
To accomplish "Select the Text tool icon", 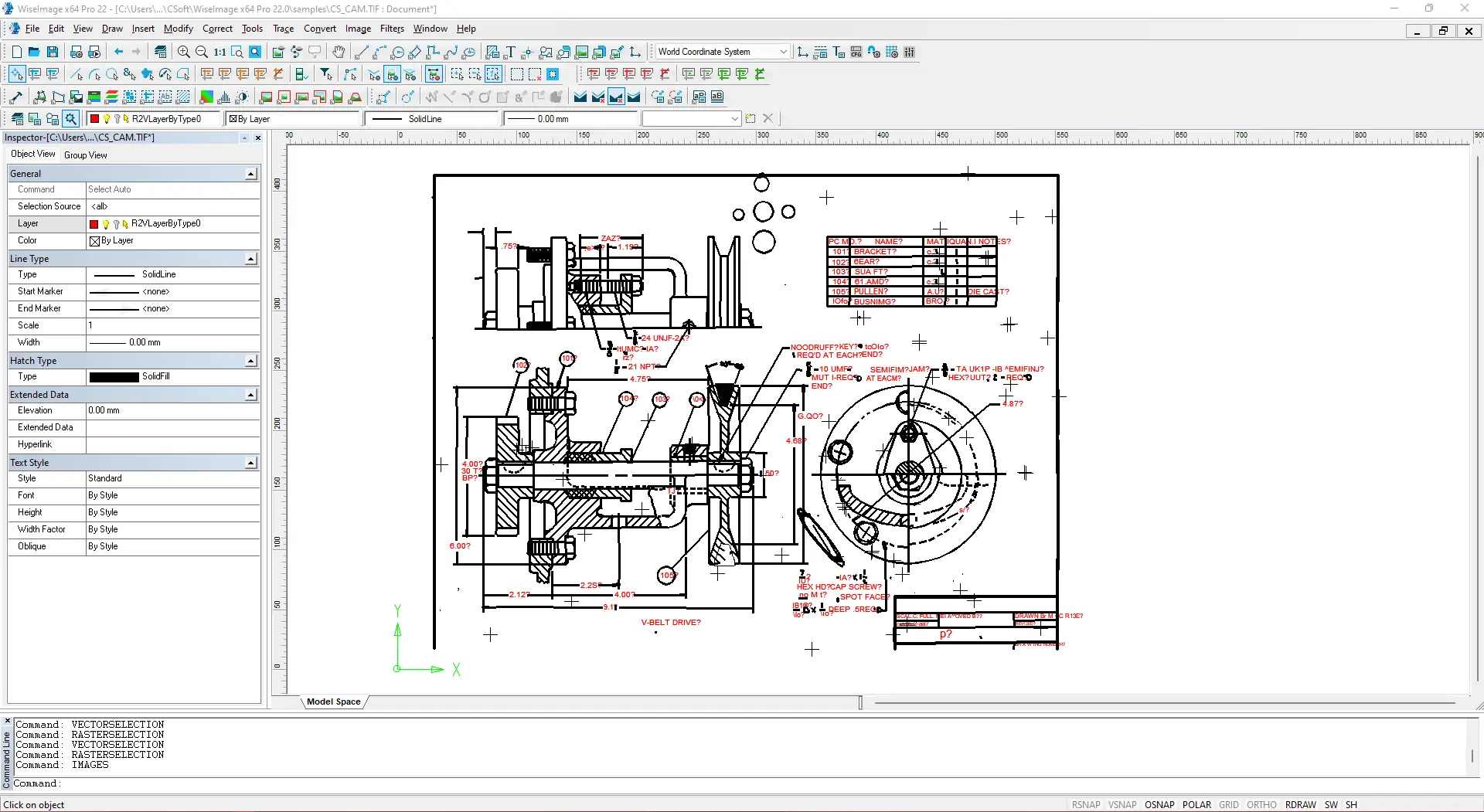I will pyautogui.click(x=510, y=52).
